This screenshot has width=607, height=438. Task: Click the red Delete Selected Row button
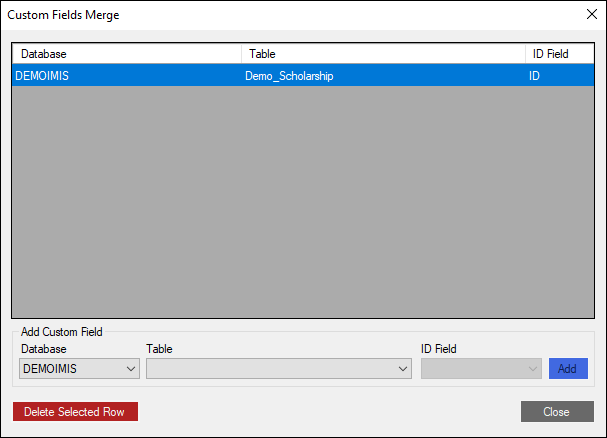tap(75, 412)
